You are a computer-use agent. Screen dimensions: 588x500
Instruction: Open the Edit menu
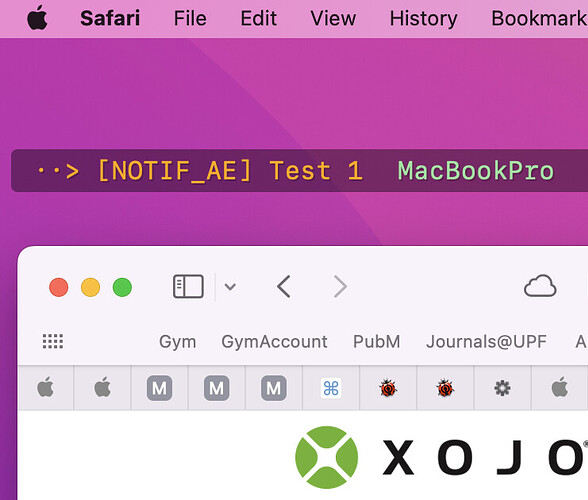click(x=258, y=18)
